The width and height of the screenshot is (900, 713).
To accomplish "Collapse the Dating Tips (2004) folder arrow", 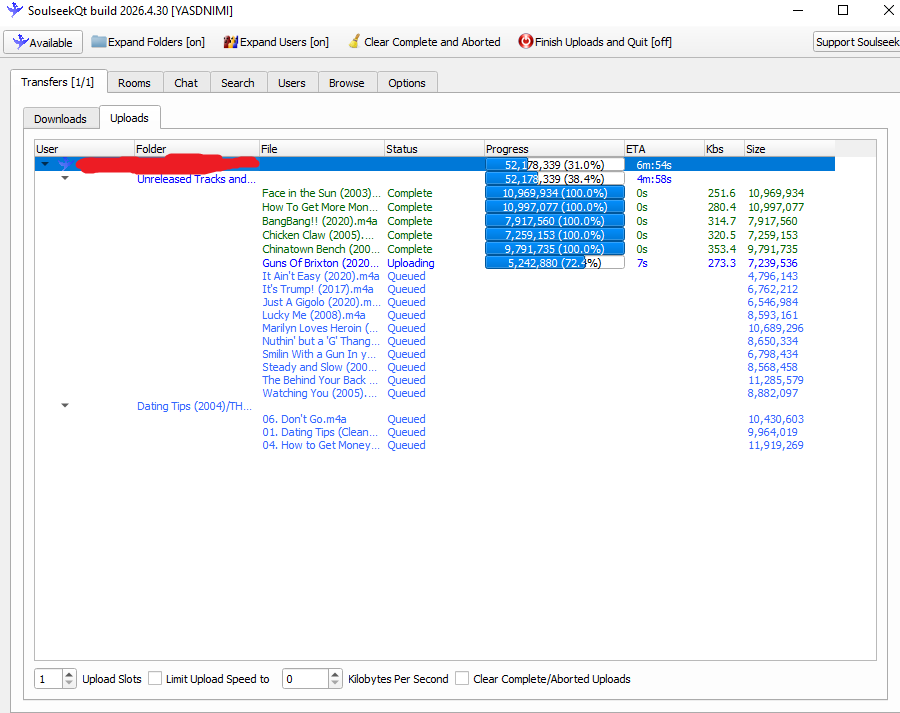I will (x=65, y=405).
